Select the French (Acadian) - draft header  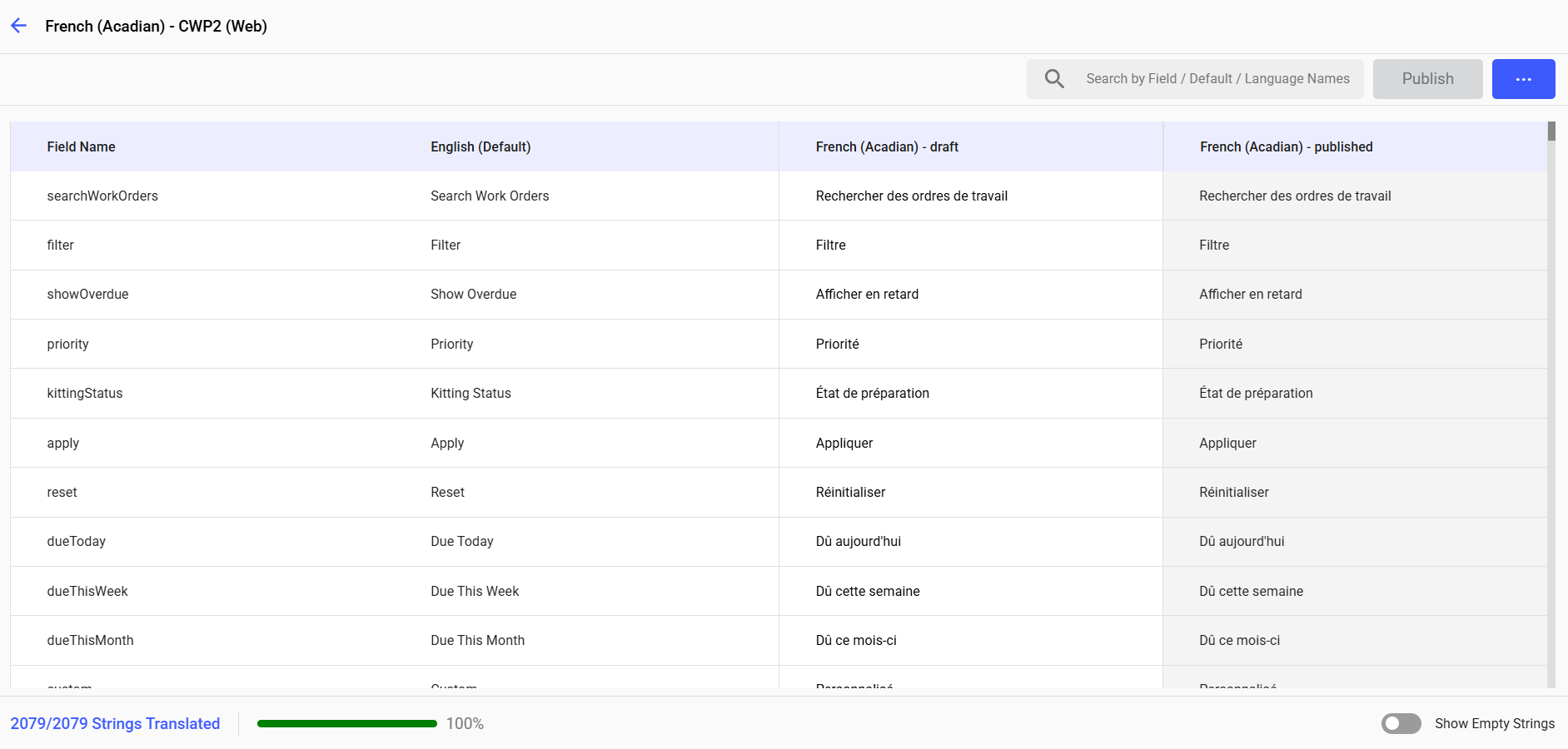pyautogui.click(x=887, y=146)
